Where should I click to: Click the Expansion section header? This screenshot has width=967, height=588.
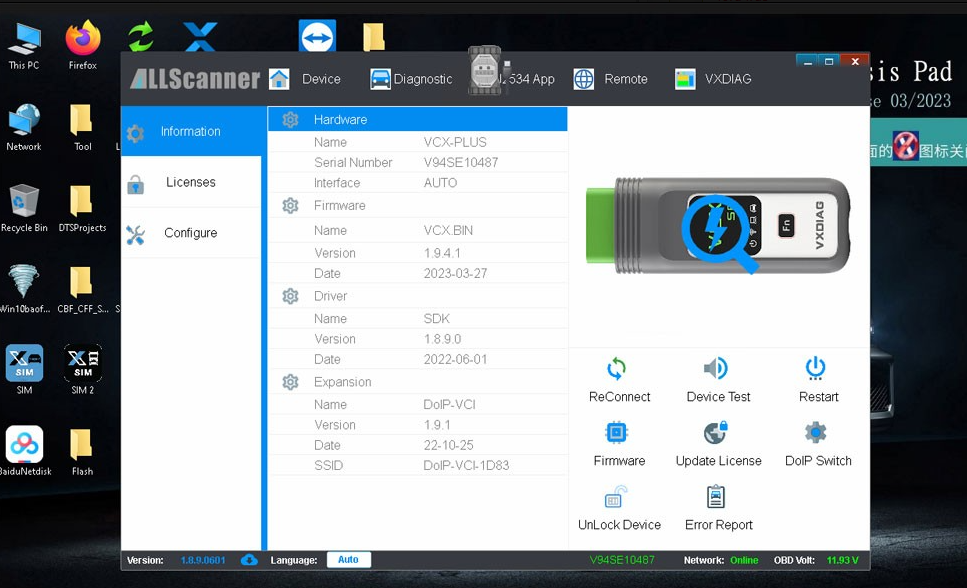coord(418,382)
